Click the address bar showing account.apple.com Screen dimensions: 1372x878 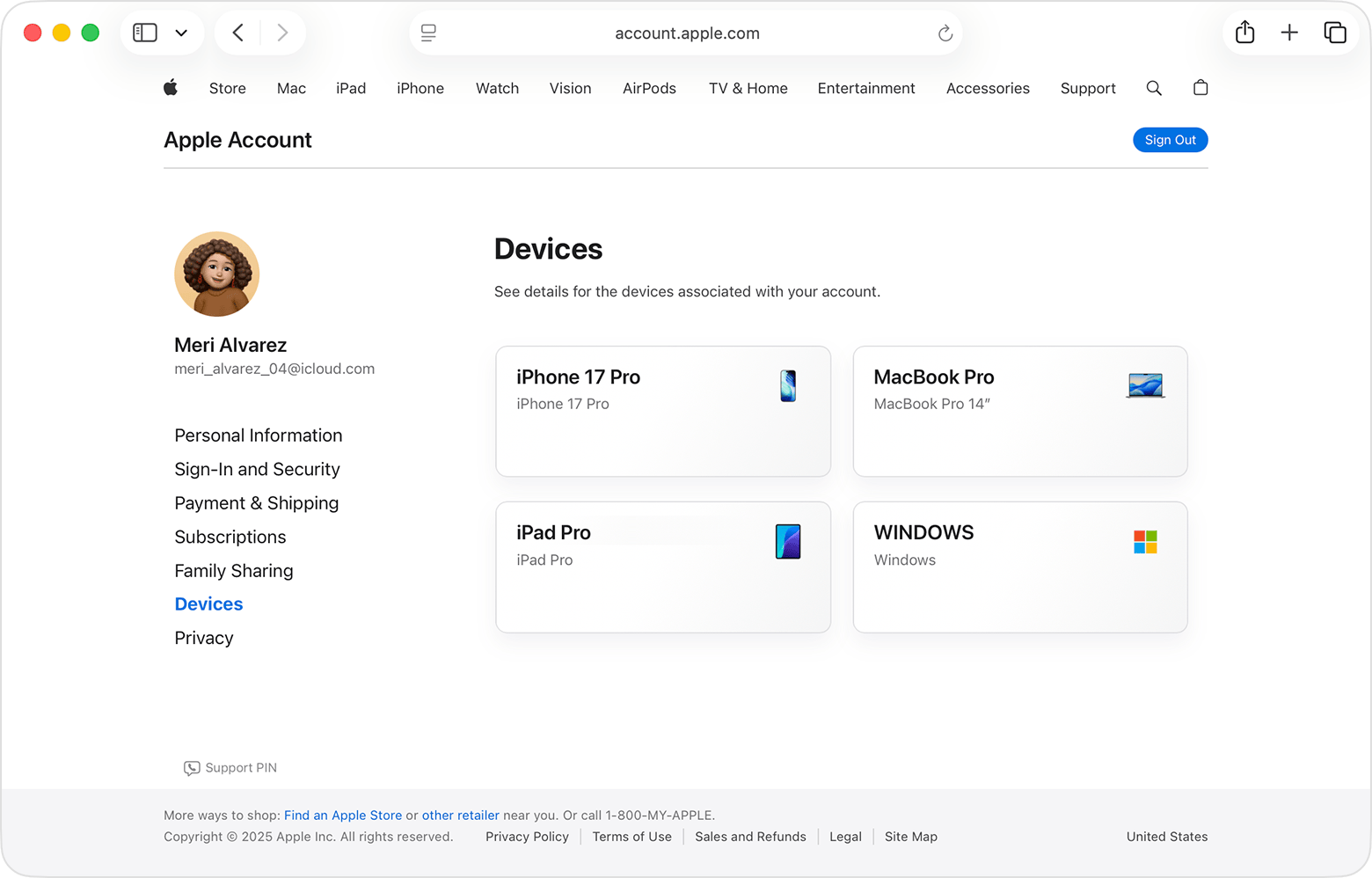pyautogui.click(x=686, y=33)
